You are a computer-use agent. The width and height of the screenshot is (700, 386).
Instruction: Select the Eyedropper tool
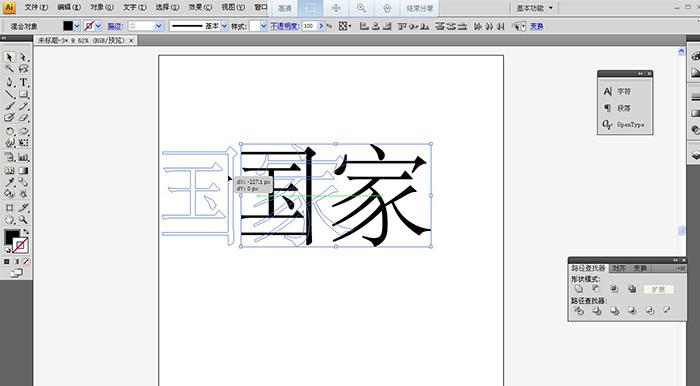click(x=9, y=182)
